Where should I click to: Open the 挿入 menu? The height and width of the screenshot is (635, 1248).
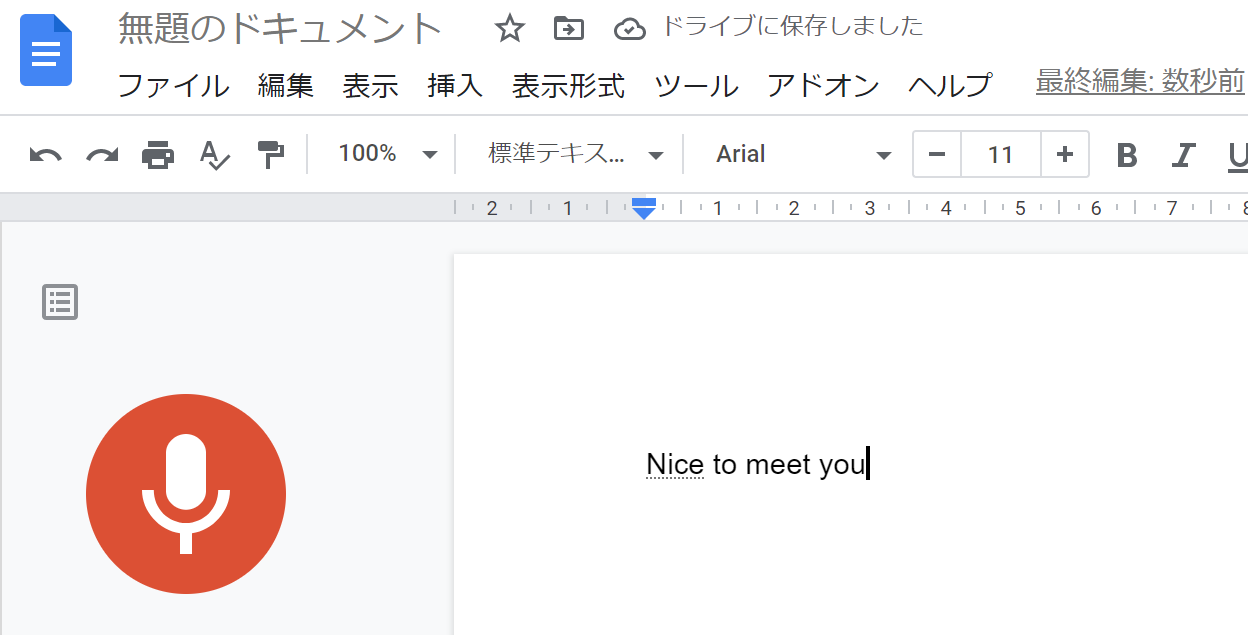(x=456, y=86)
